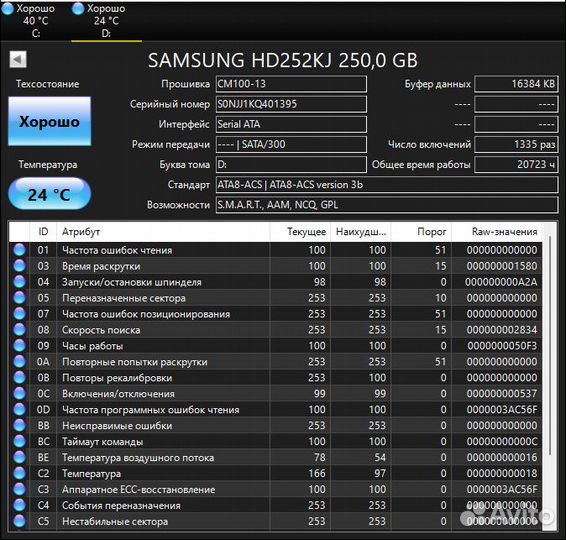Viewport: 566px width, 540px height.
Task: Select the Переназначенные сектора row
Action: (276, 298)
